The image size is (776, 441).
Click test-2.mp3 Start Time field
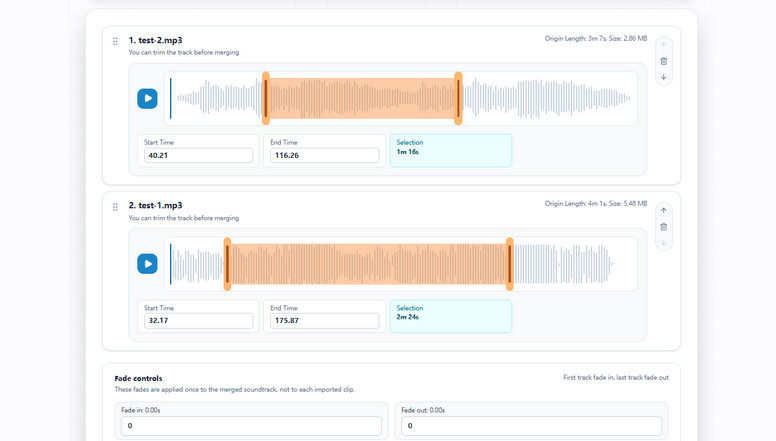tap(198, 155)
